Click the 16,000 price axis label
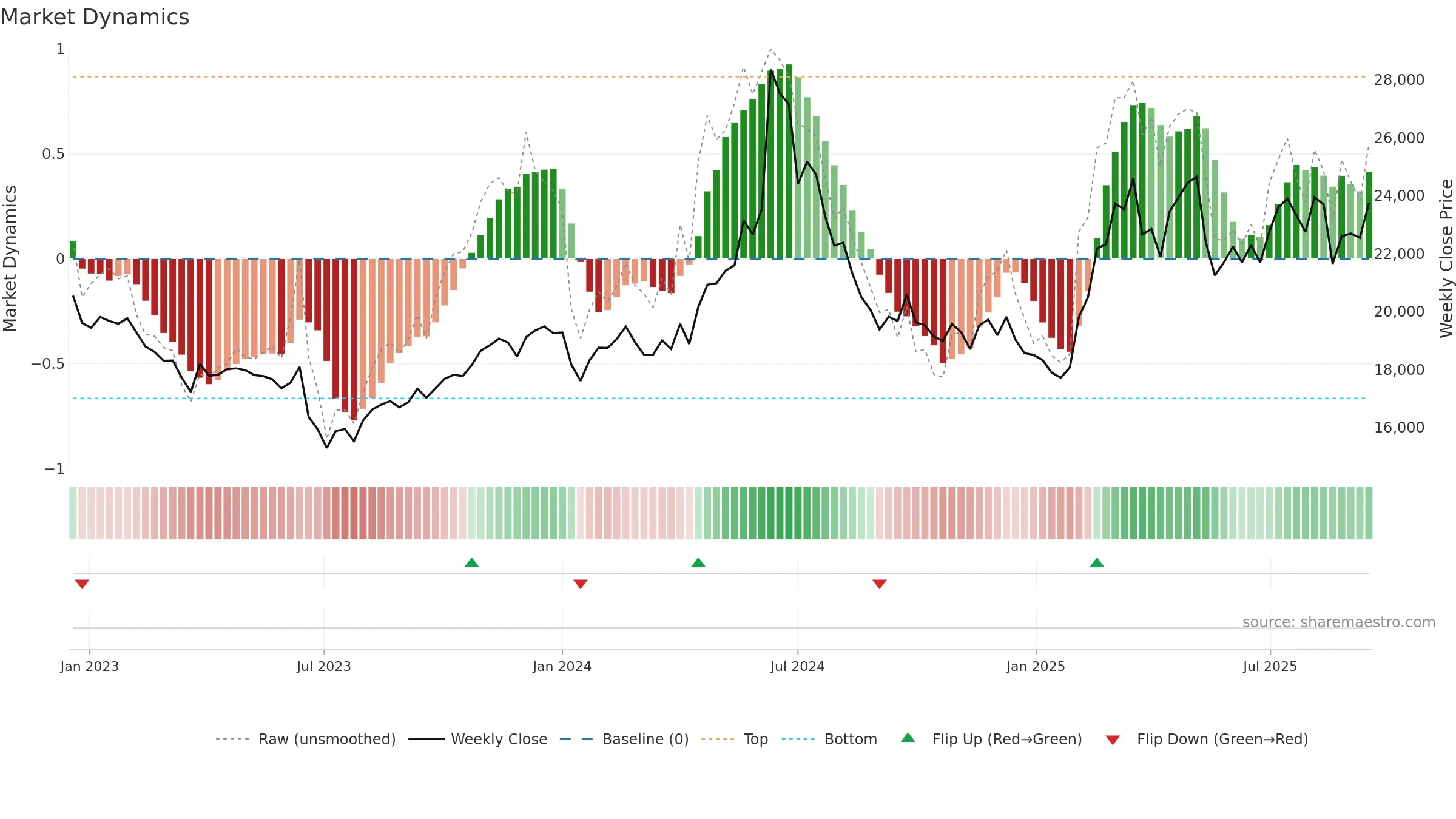Image resolution: width=1456 pixels, height=819 pixels. (1399, 427)
